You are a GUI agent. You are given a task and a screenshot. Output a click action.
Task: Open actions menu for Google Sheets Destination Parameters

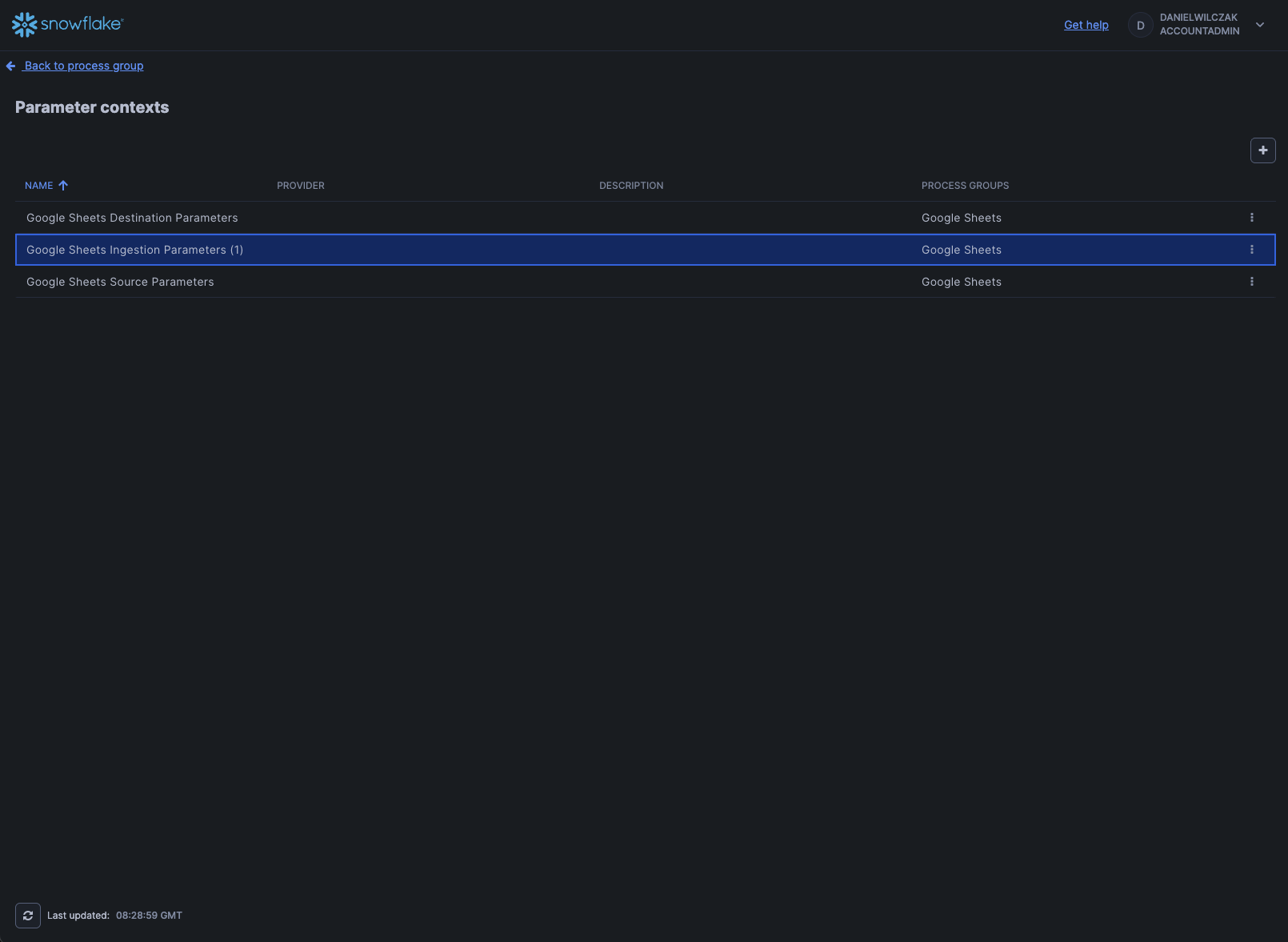pyautogui.click(x=1251, y=218)
